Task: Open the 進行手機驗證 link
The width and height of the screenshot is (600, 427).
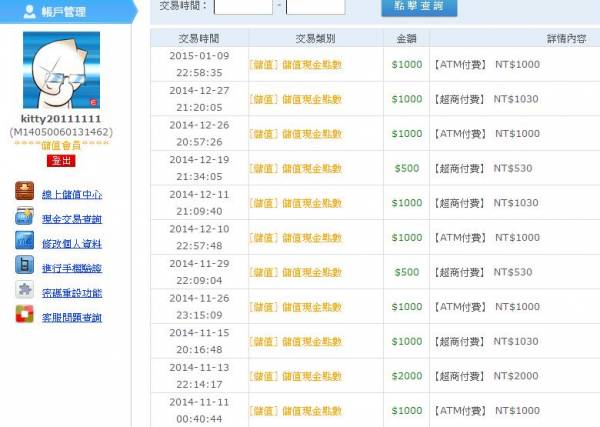Action: 71,268
